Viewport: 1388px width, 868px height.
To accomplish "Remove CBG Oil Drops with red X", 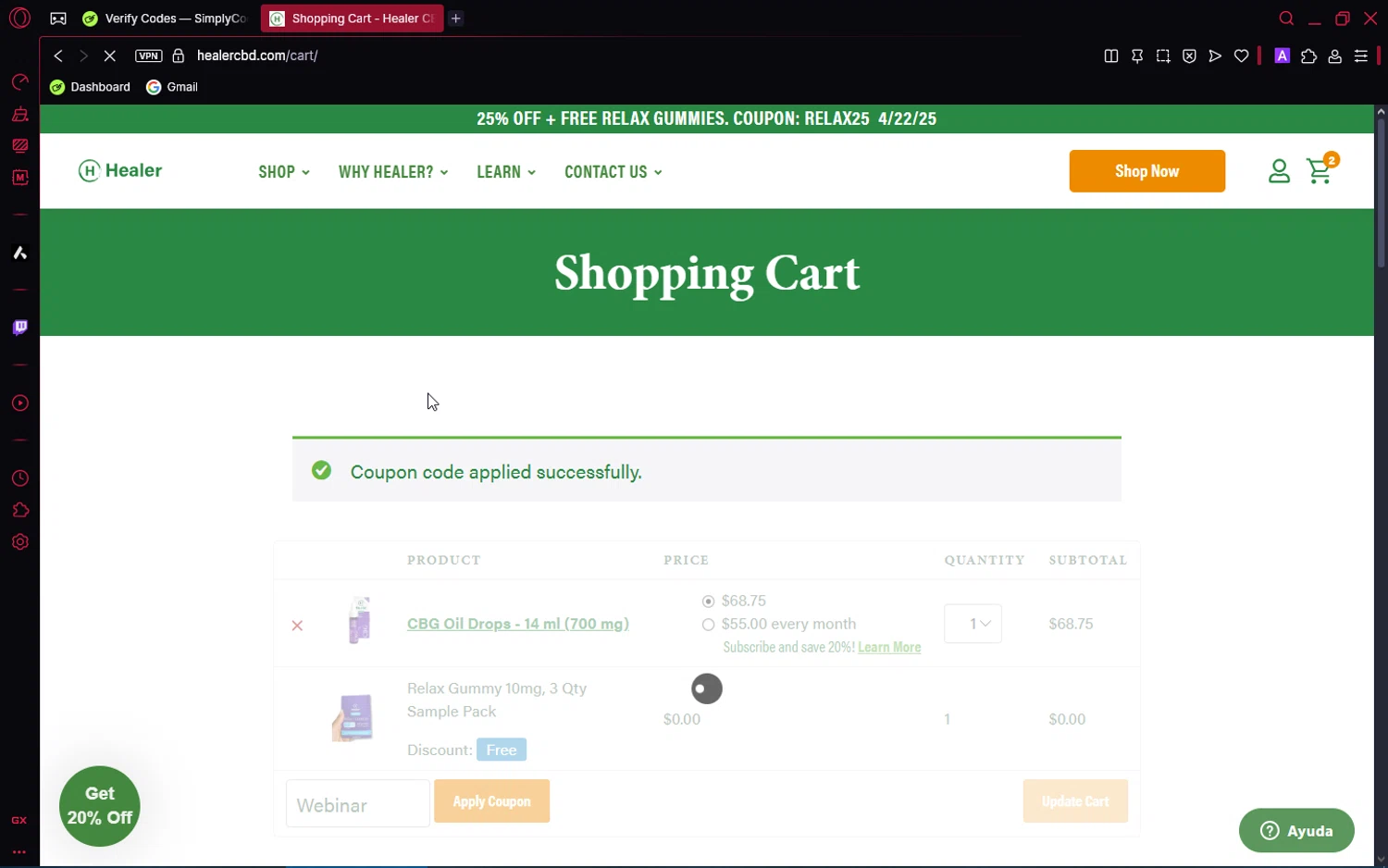I will (297, 626).
